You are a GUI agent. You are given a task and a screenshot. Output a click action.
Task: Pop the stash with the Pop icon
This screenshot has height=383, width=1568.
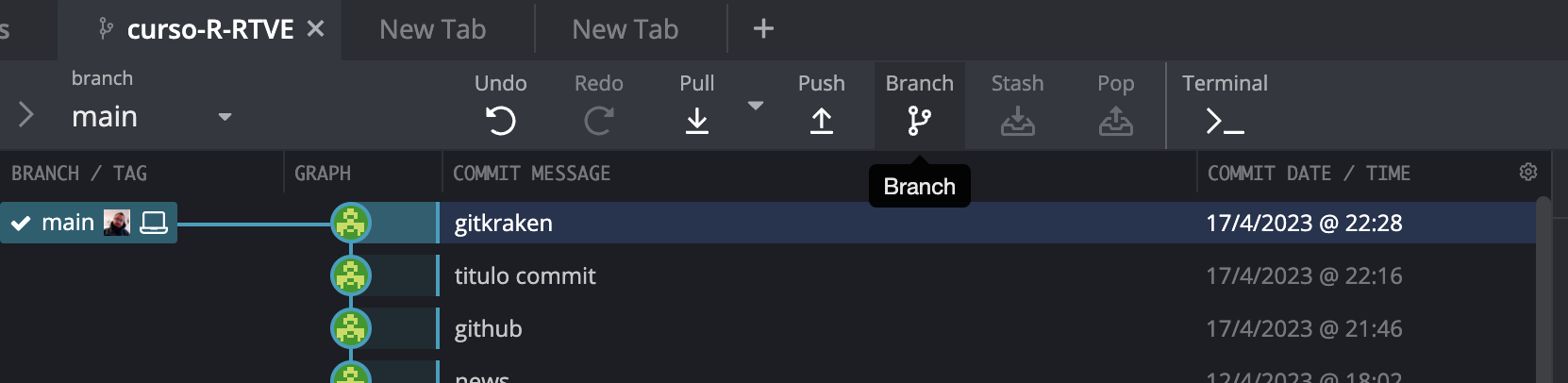click(1115, 120)
